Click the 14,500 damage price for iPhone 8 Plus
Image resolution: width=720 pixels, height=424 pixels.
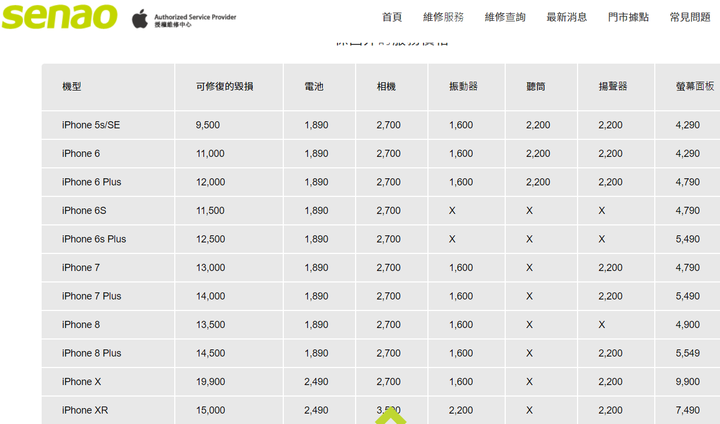point(210,353)
